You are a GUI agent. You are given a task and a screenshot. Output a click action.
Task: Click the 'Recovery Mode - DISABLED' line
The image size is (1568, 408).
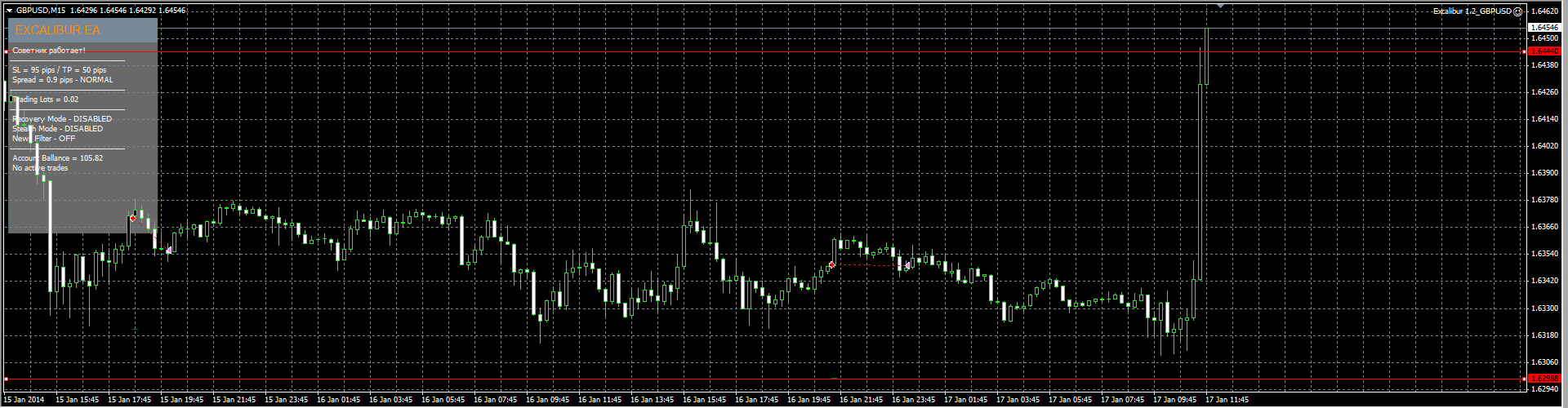(62, 119)
